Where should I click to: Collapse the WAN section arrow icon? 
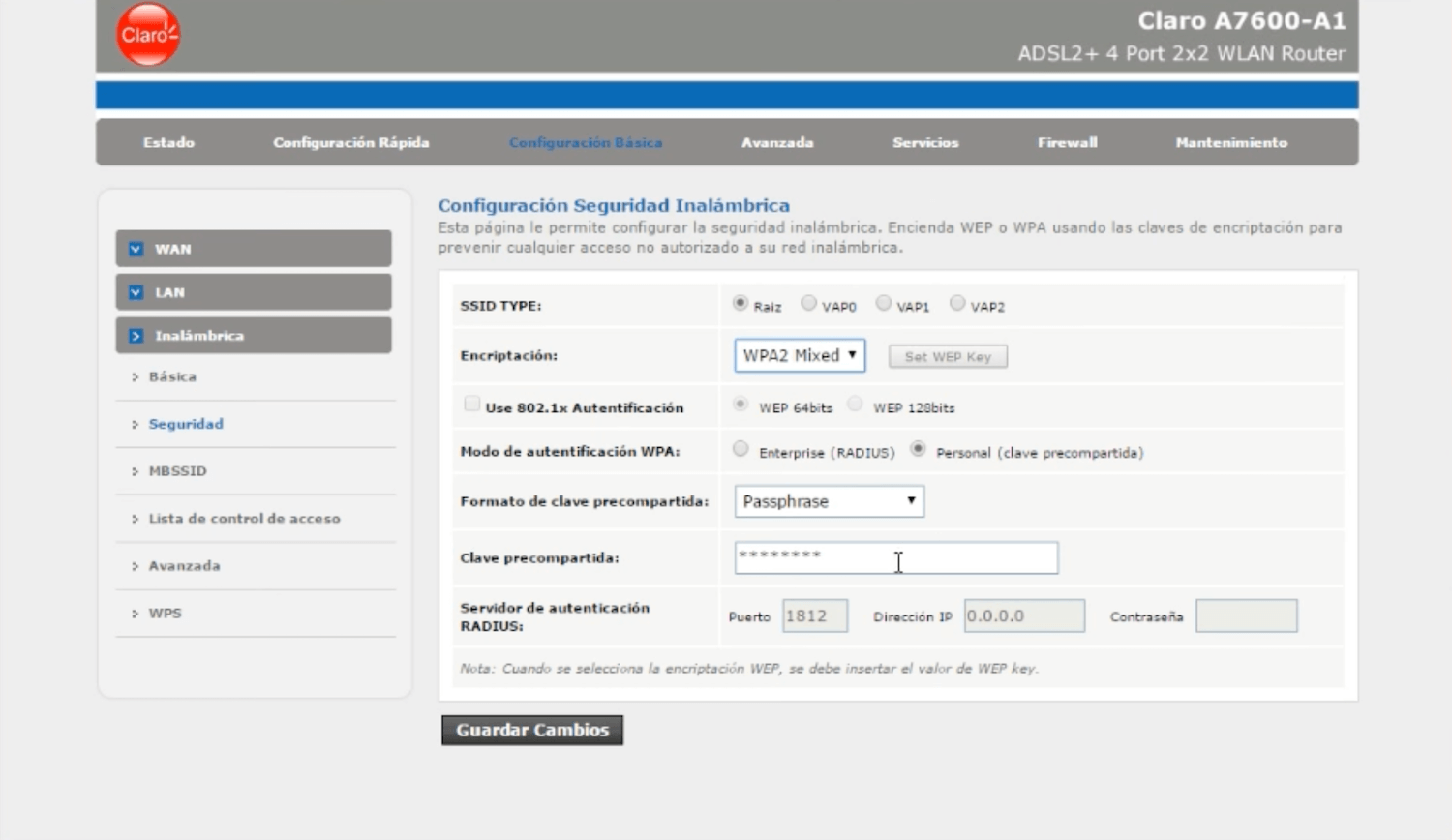[136, 249]
